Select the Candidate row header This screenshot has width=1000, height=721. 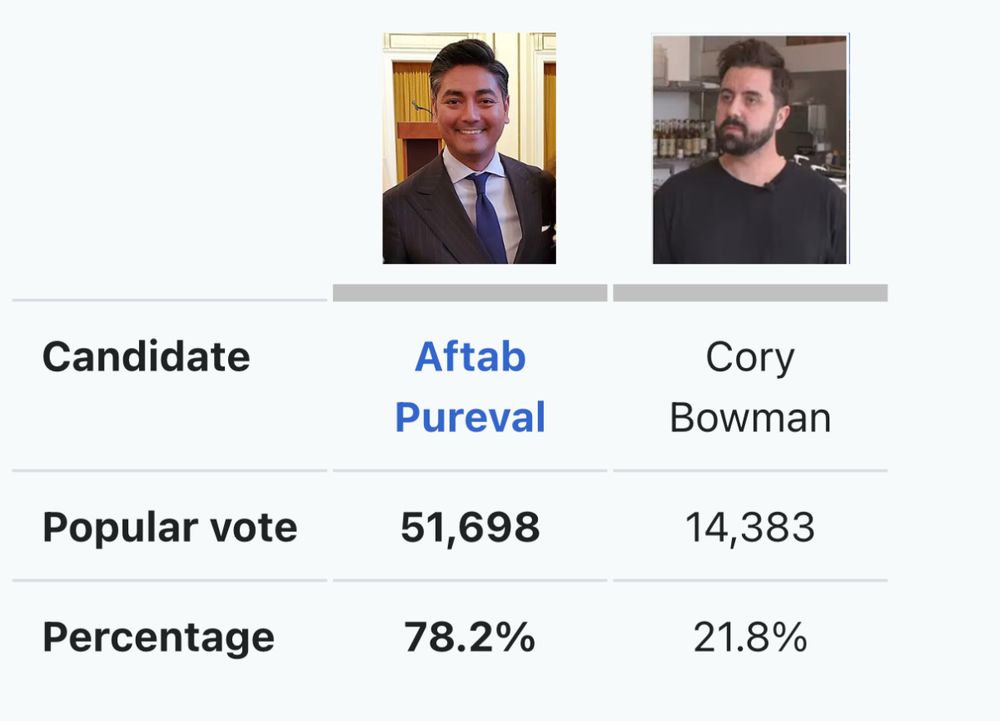(146, 357)
